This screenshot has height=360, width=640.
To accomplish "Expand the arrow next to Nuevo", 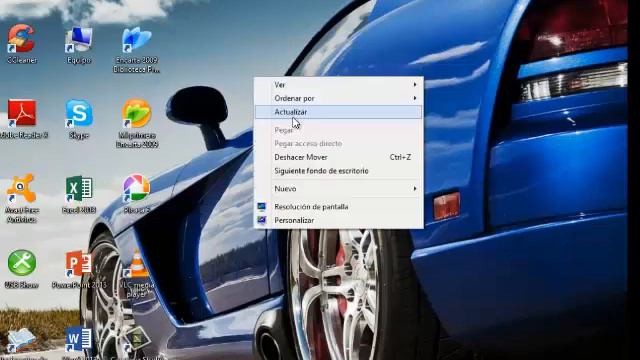I will click(x=415, y=189).
